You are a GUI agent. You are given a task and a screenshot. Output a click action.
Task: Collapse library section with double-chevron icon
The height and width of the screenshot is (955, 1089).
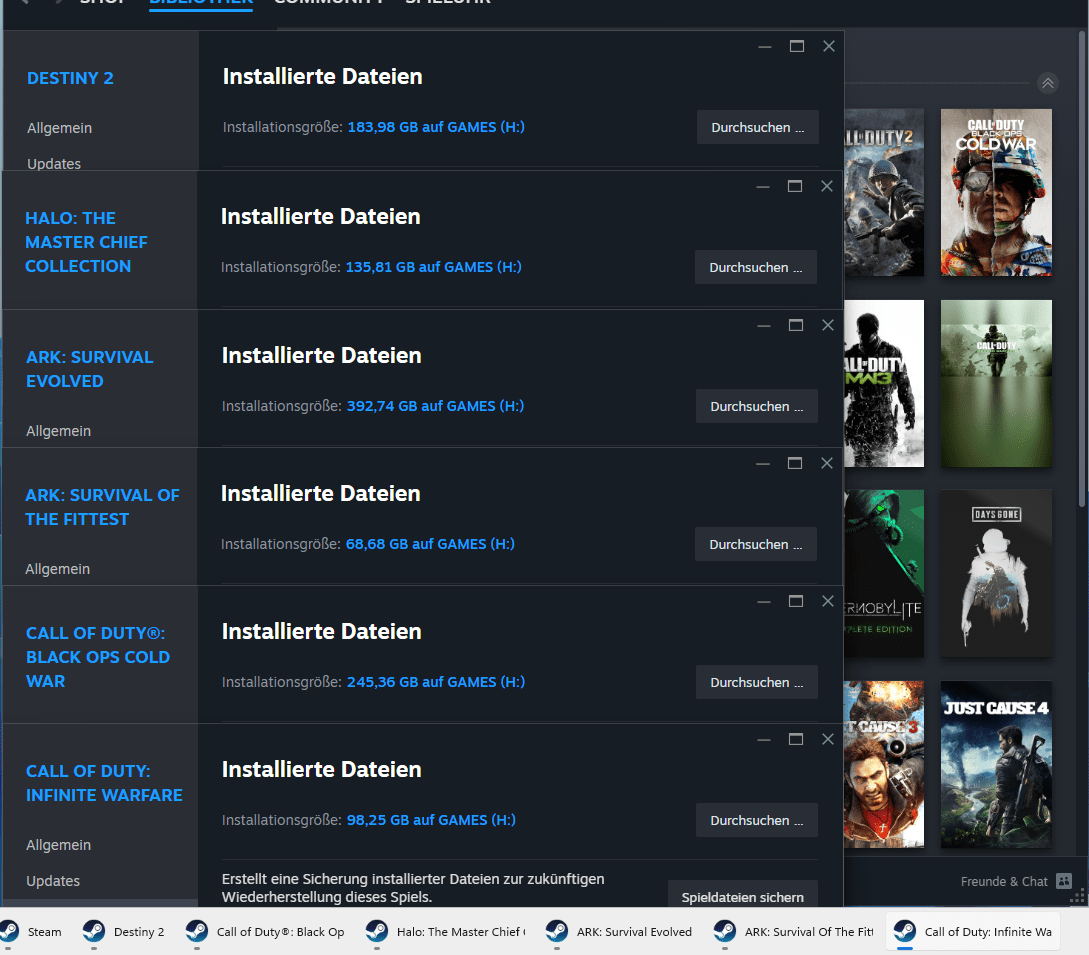[1047, 83]
